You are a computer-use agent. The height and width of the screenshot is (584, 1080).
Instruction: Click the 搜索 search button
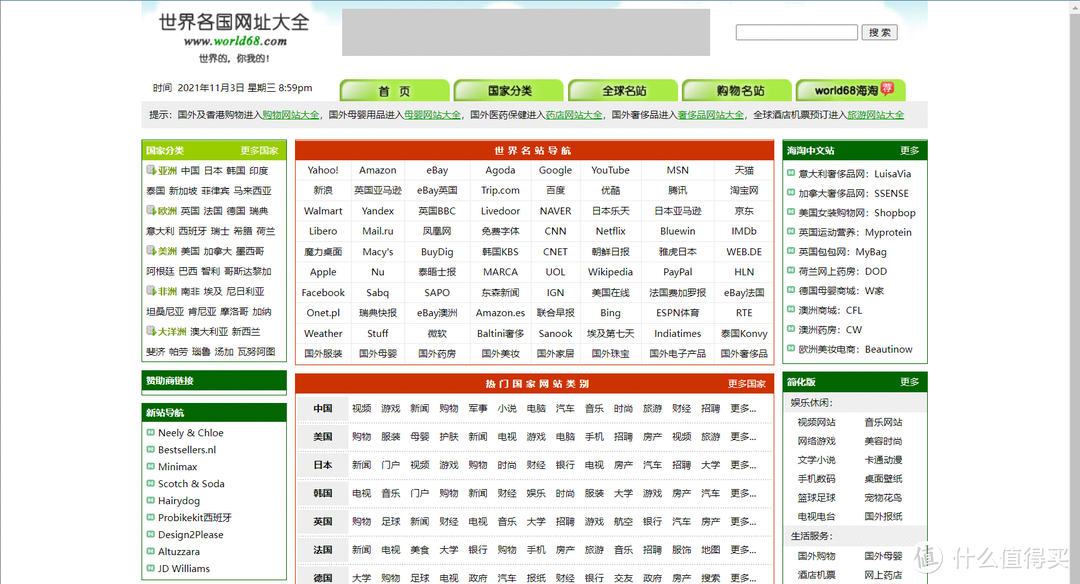pos(880,32)
